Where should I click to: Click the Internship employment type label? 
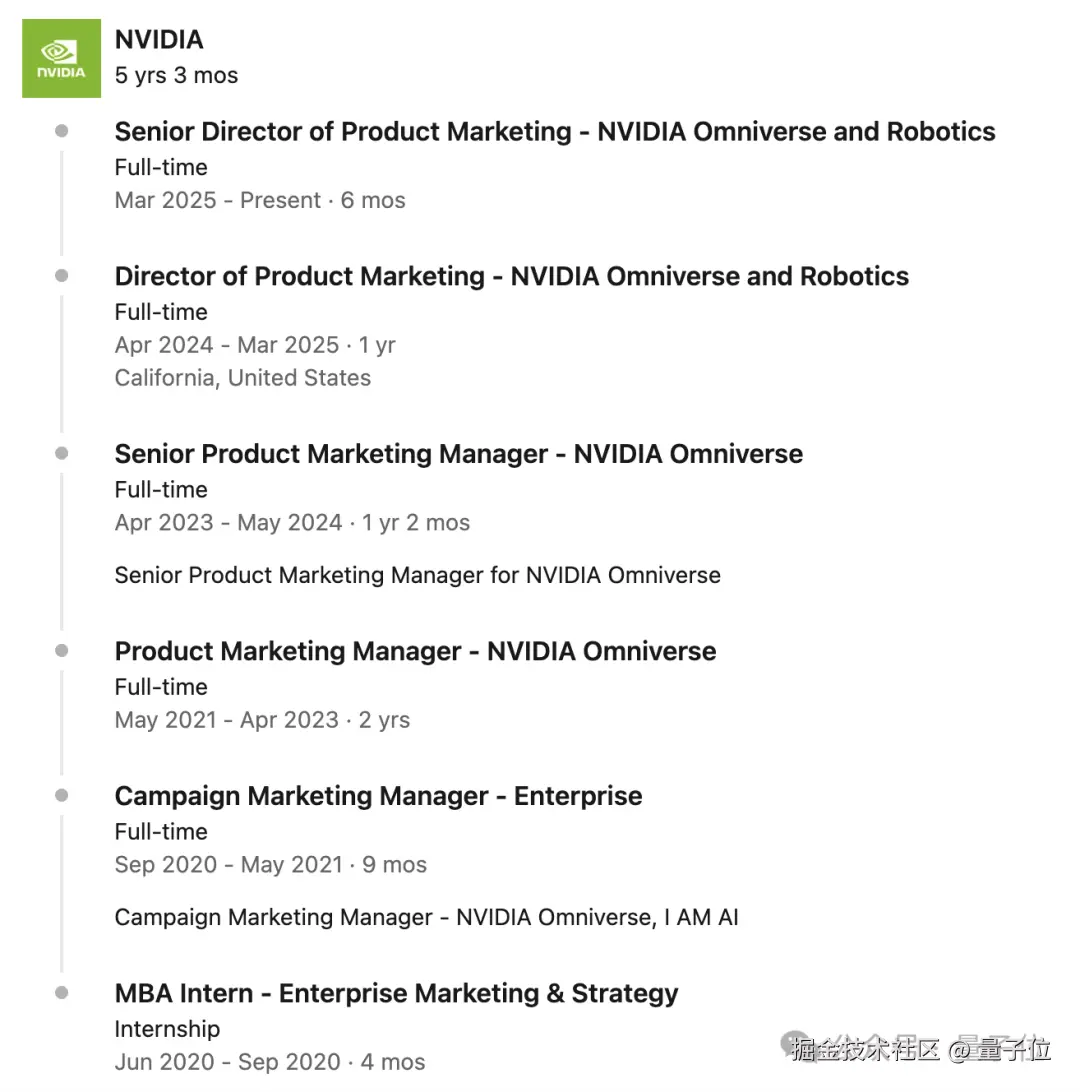[167, 1029]
